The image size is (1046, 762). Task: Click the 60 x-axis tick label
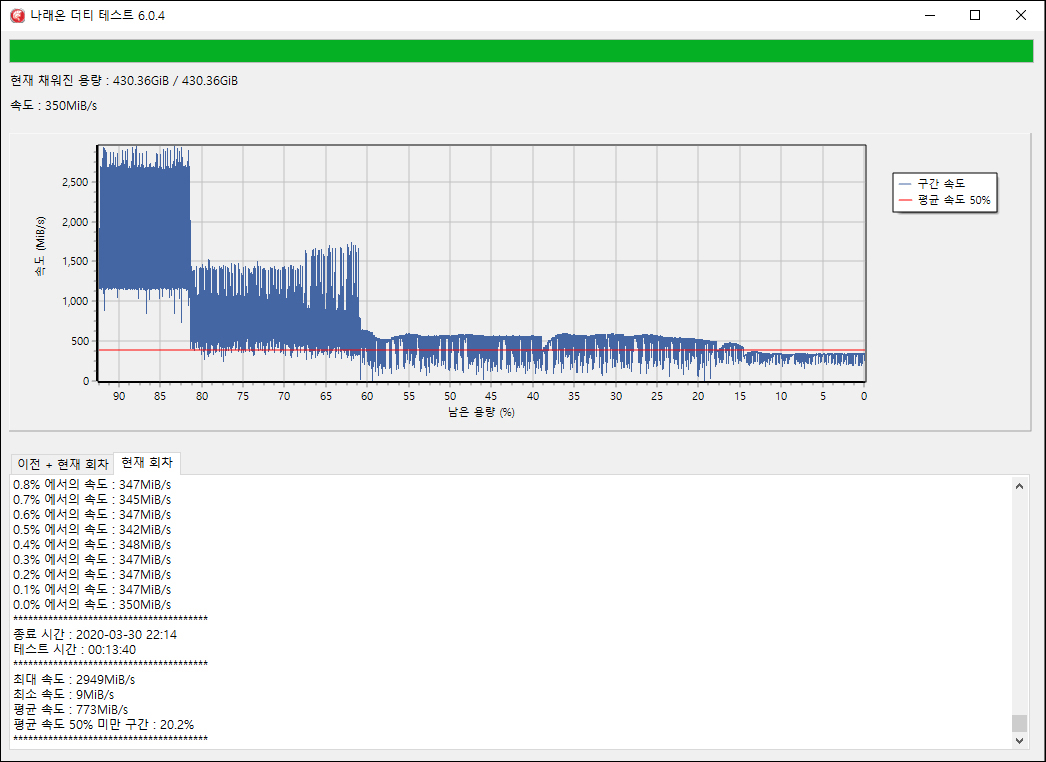point(367,396)
